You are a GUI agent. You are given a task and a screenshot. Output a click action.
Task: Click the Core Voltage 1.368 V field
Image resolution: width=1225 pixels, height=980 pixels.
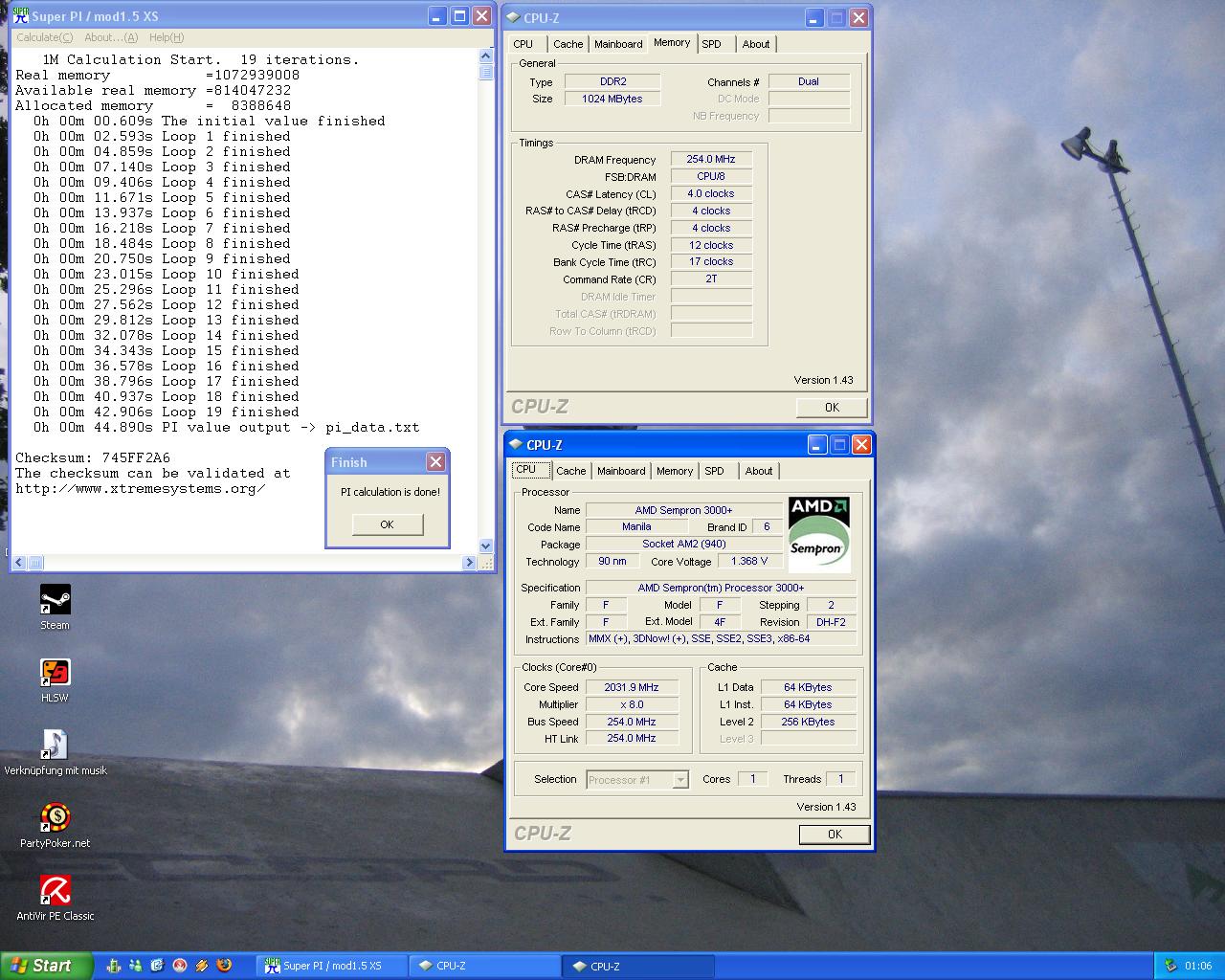pyautogui.click(x=749, y=562)
